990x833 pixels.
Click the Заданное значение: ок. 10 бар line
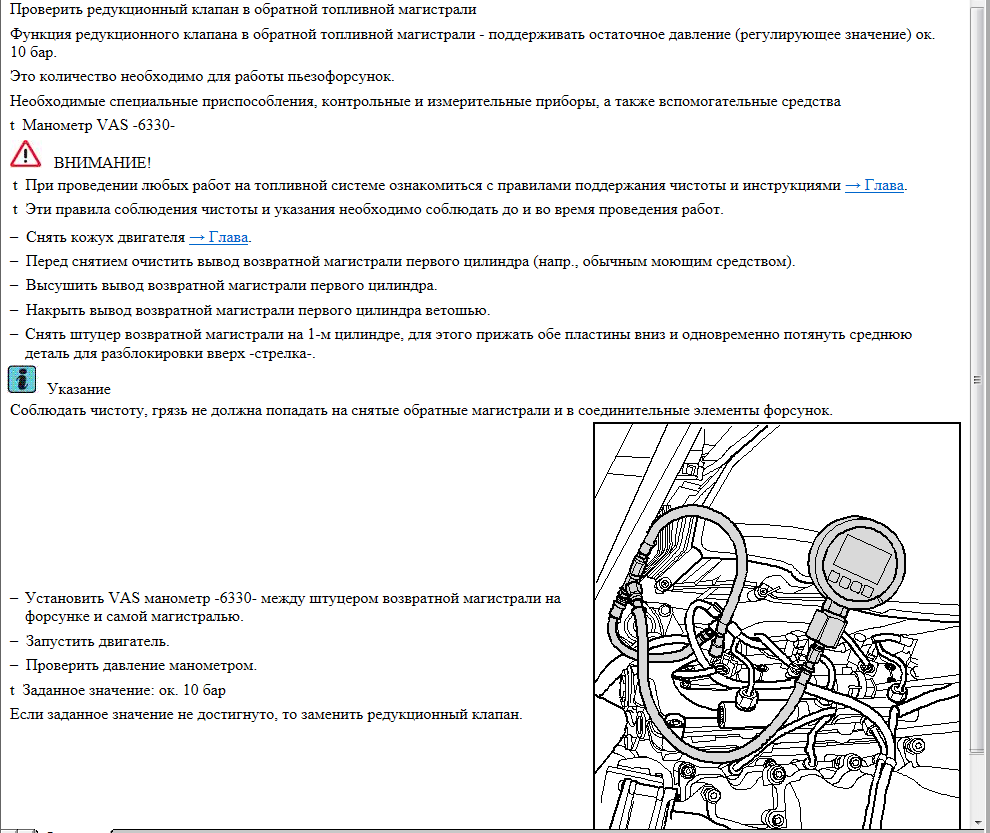(x=124, y=690)
